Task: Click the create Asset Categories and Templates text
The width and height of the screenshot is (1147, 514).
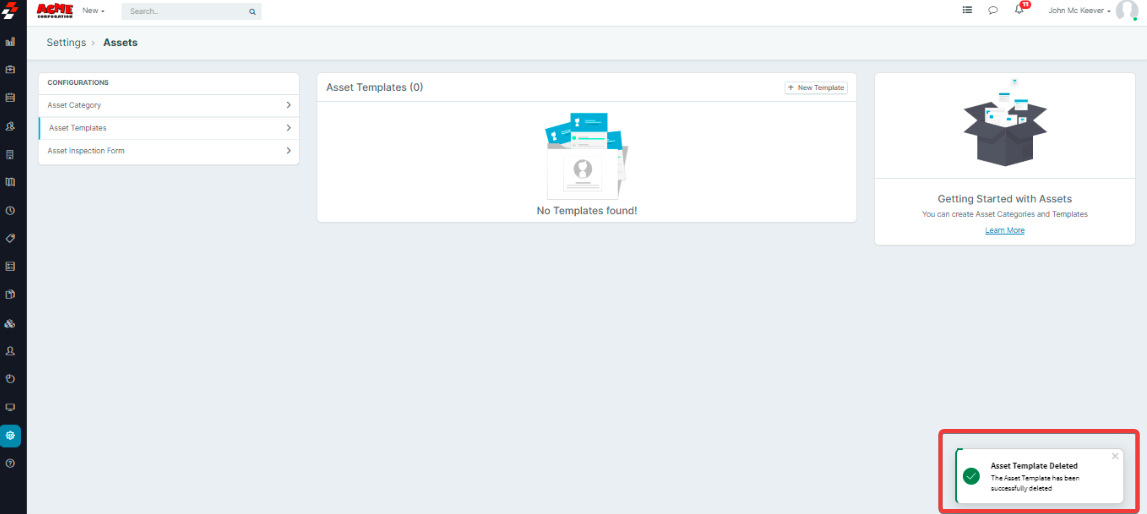Action: click(1004, 215)
